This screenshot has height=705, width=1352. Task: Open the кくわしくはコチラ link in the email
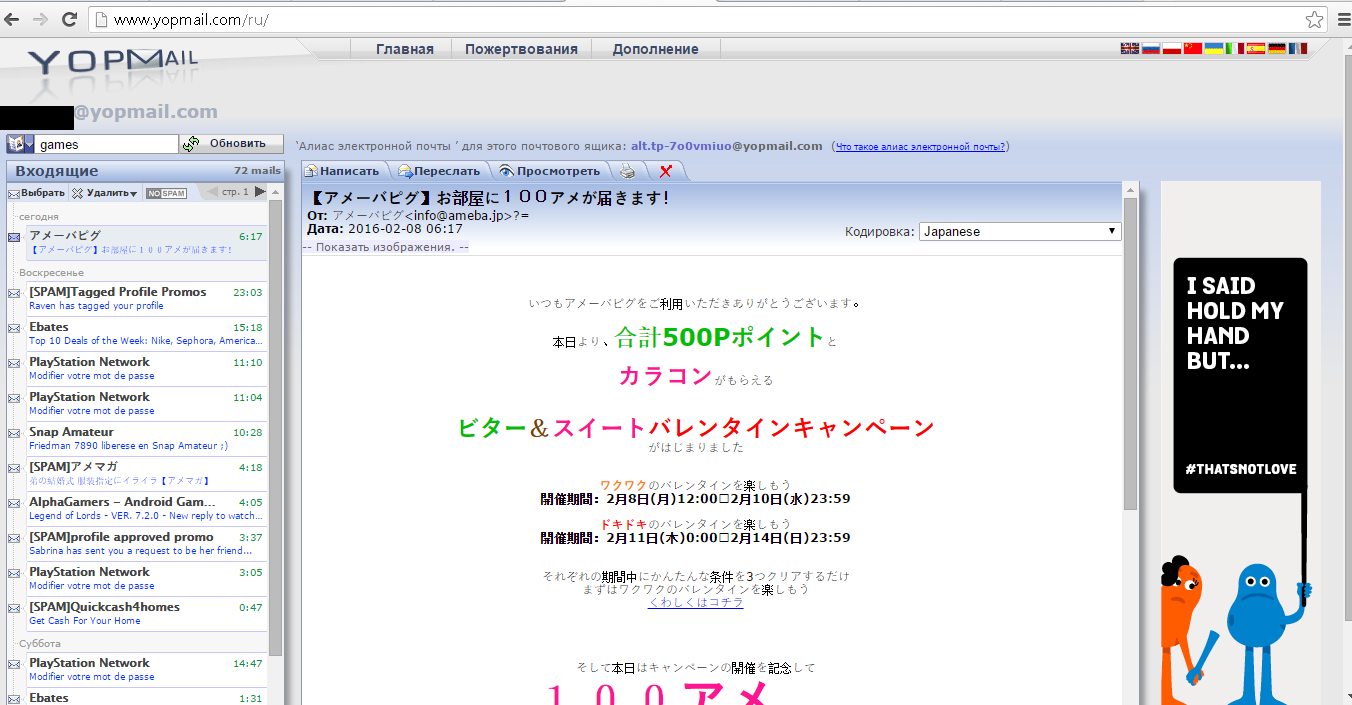tap(696, 602)
